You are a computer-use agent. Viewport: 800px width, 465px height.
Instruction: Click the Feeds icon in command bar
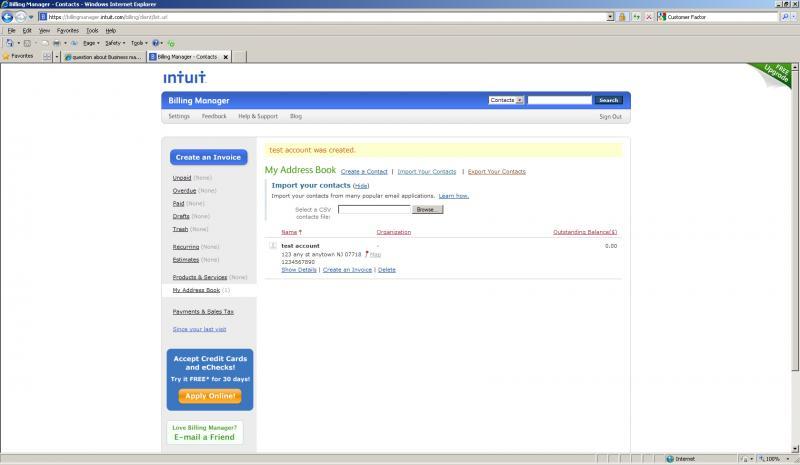[x=28, y=43]
